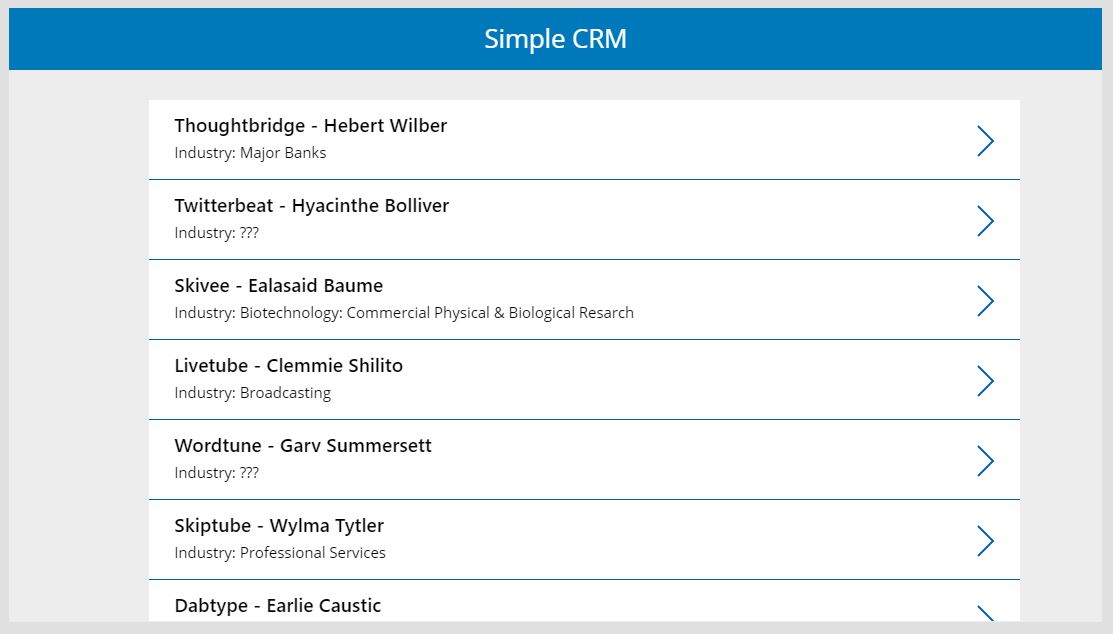Click the 'Industry: Professional Services' subtitle
Viewport: 1113px width, 634px height.
coord(280,553)
